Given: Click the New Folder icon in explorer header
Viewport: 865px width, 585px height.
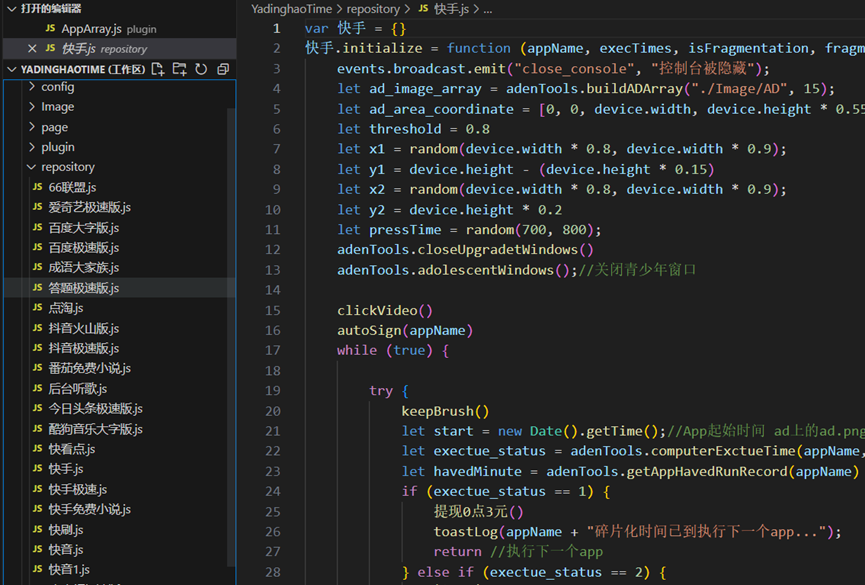Looking at the screenshot, I should coord(179,69).
